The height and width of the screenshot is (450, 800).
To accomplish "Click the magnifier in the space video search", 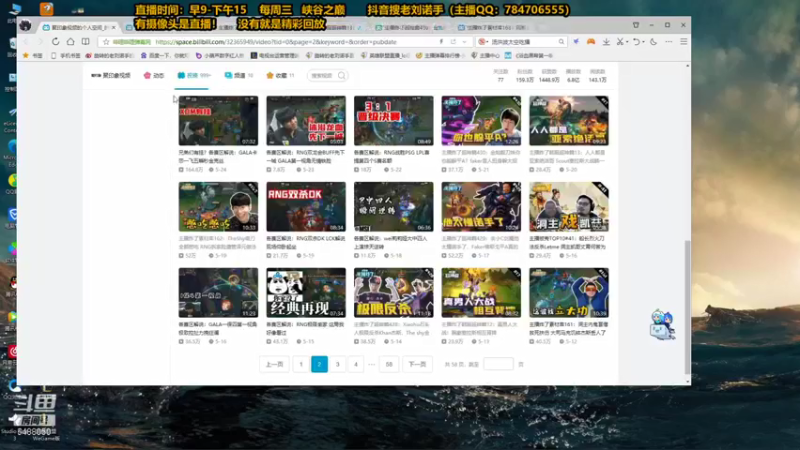I will tap(341, 76).
